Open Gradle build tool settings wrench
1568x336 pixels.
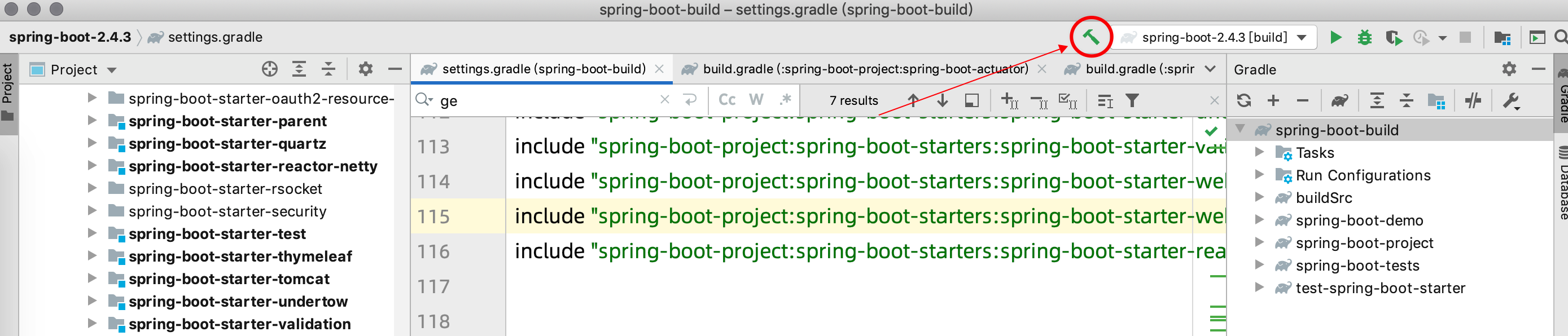click(1511, 100)
